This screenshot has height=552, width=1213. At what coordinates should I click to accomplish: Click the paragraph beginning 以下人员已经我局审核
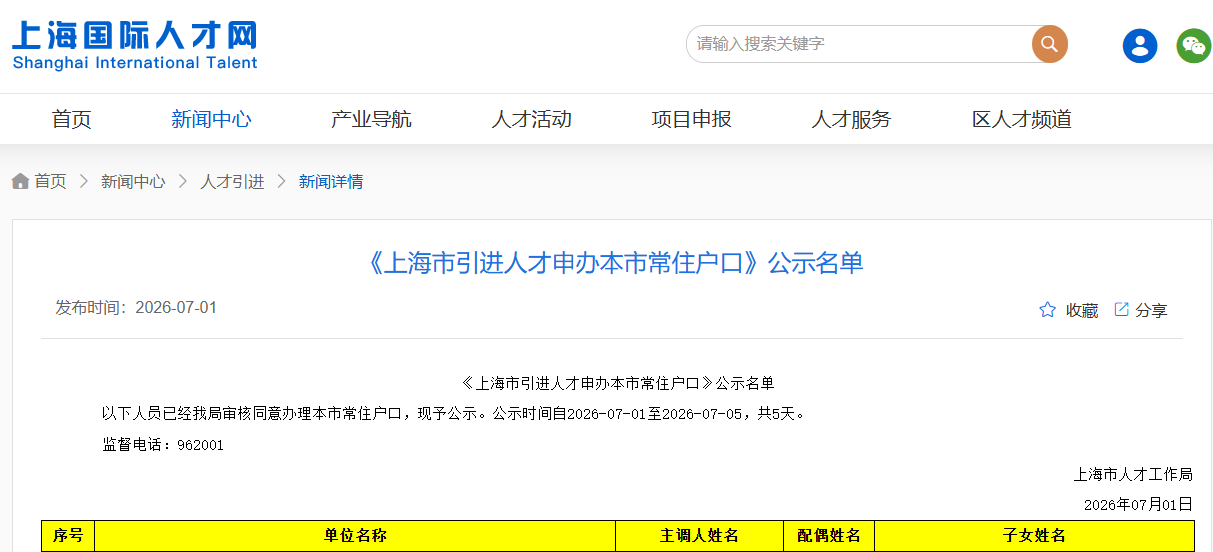tap(453, 413)
